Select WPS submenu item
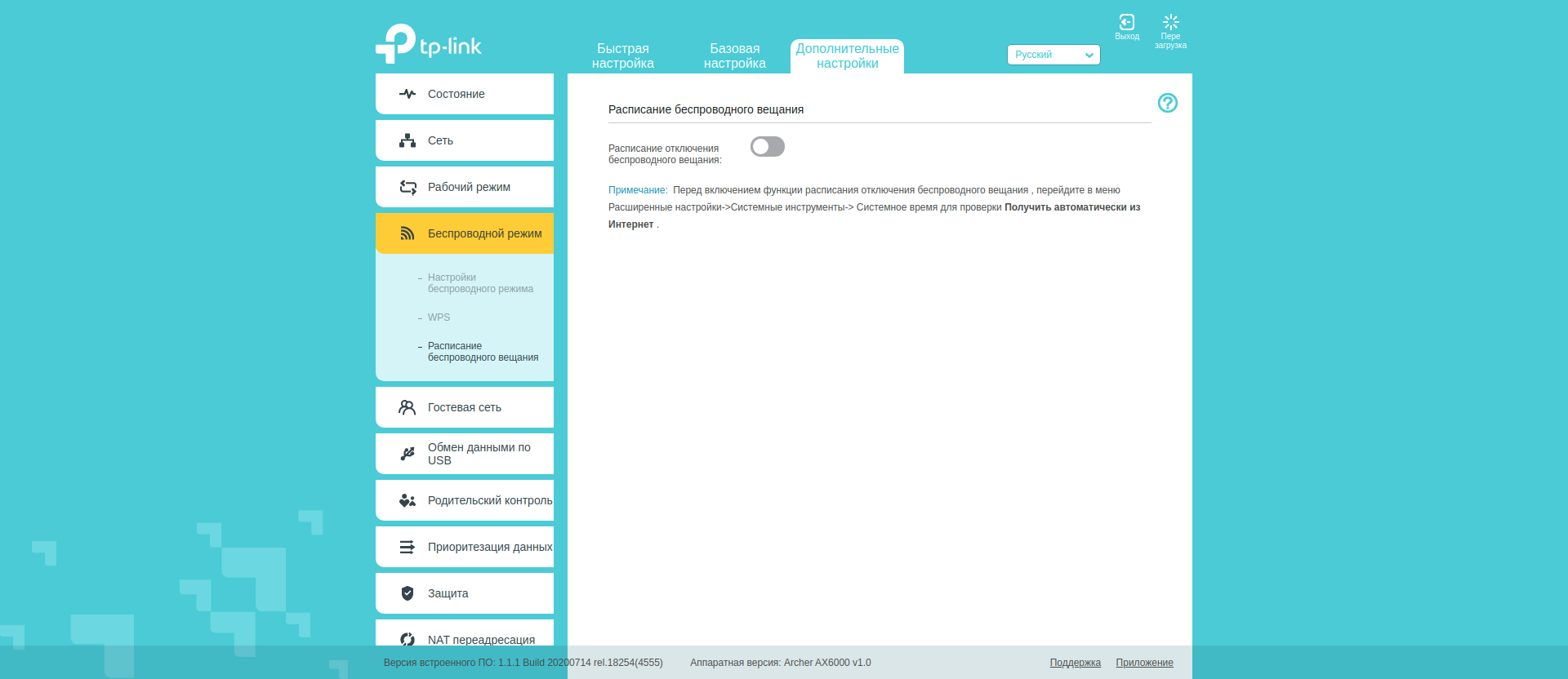1568x679 pixels. (x=439, y=317)
